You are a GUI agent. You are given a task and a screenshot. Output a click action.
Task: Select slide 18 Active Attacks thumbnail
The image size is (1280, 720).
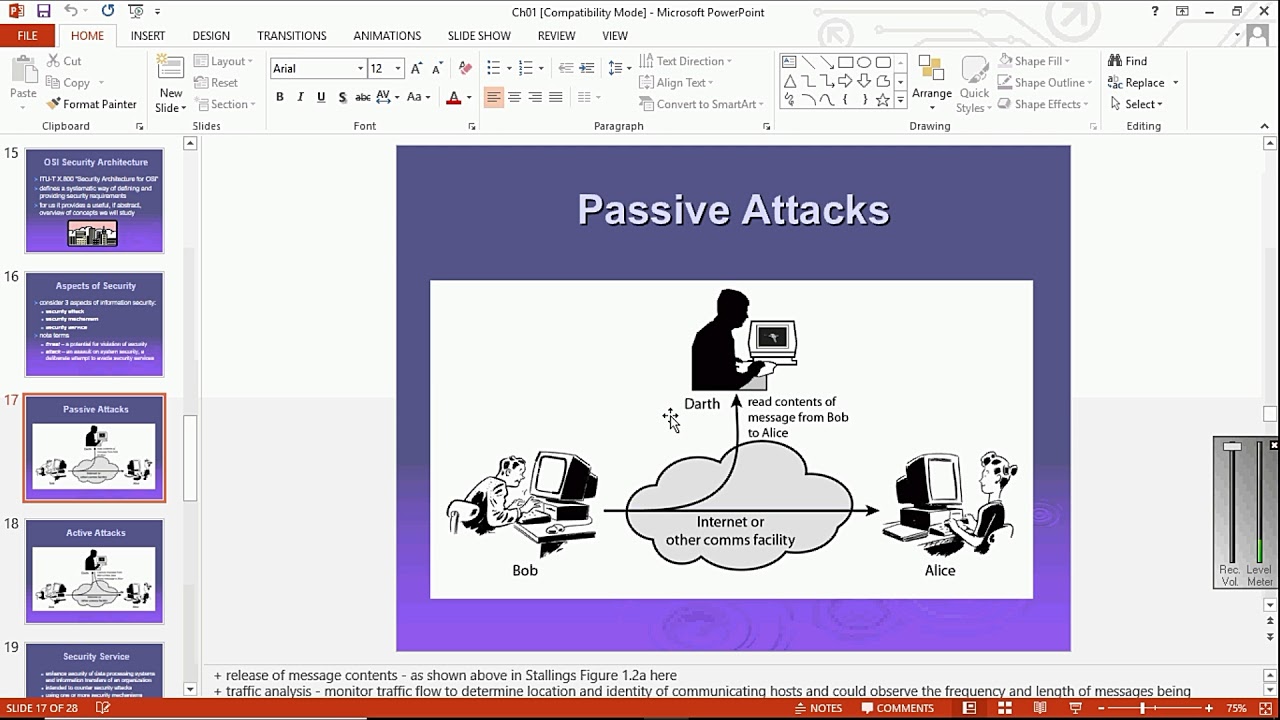(x=94, y=571)
